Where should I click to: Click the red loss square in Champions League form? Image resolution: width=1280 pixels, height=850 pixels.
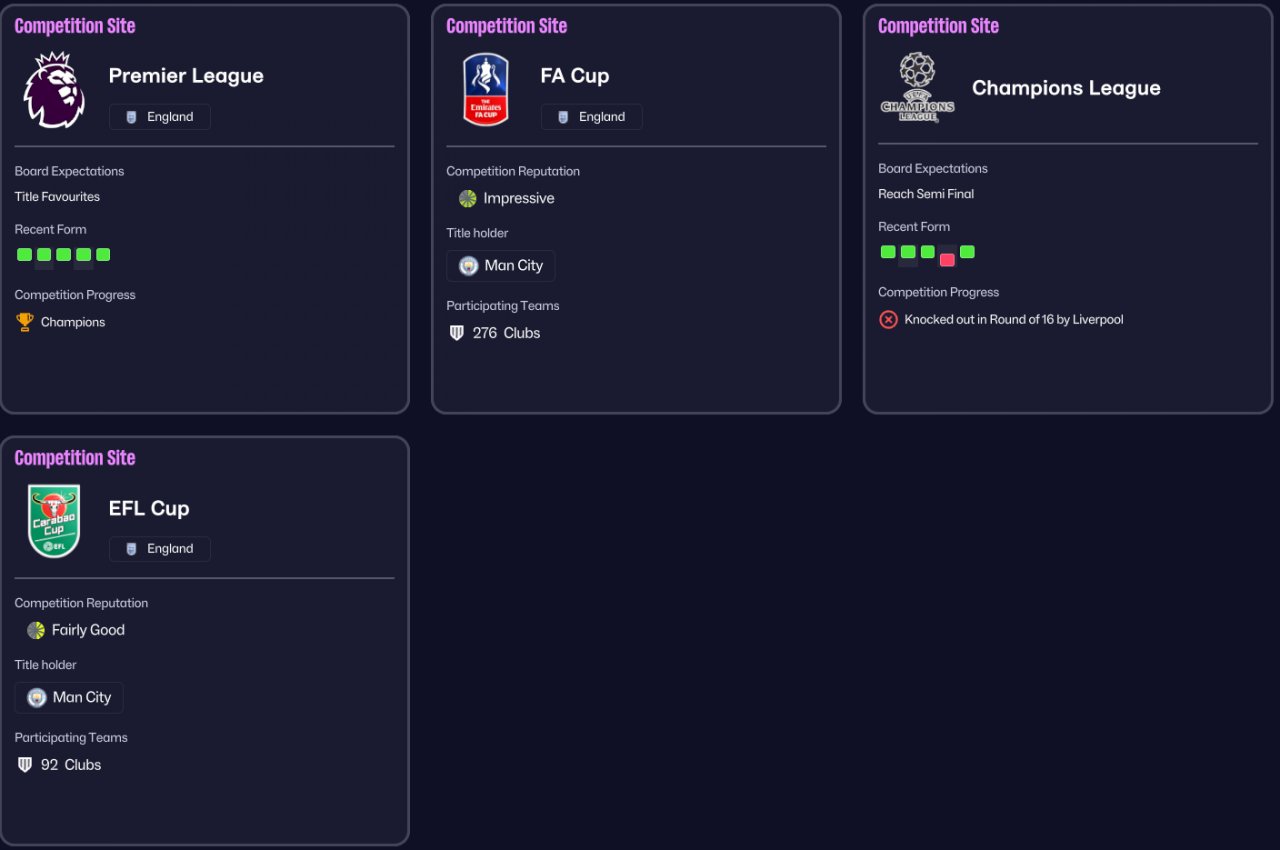click(947, 260)
